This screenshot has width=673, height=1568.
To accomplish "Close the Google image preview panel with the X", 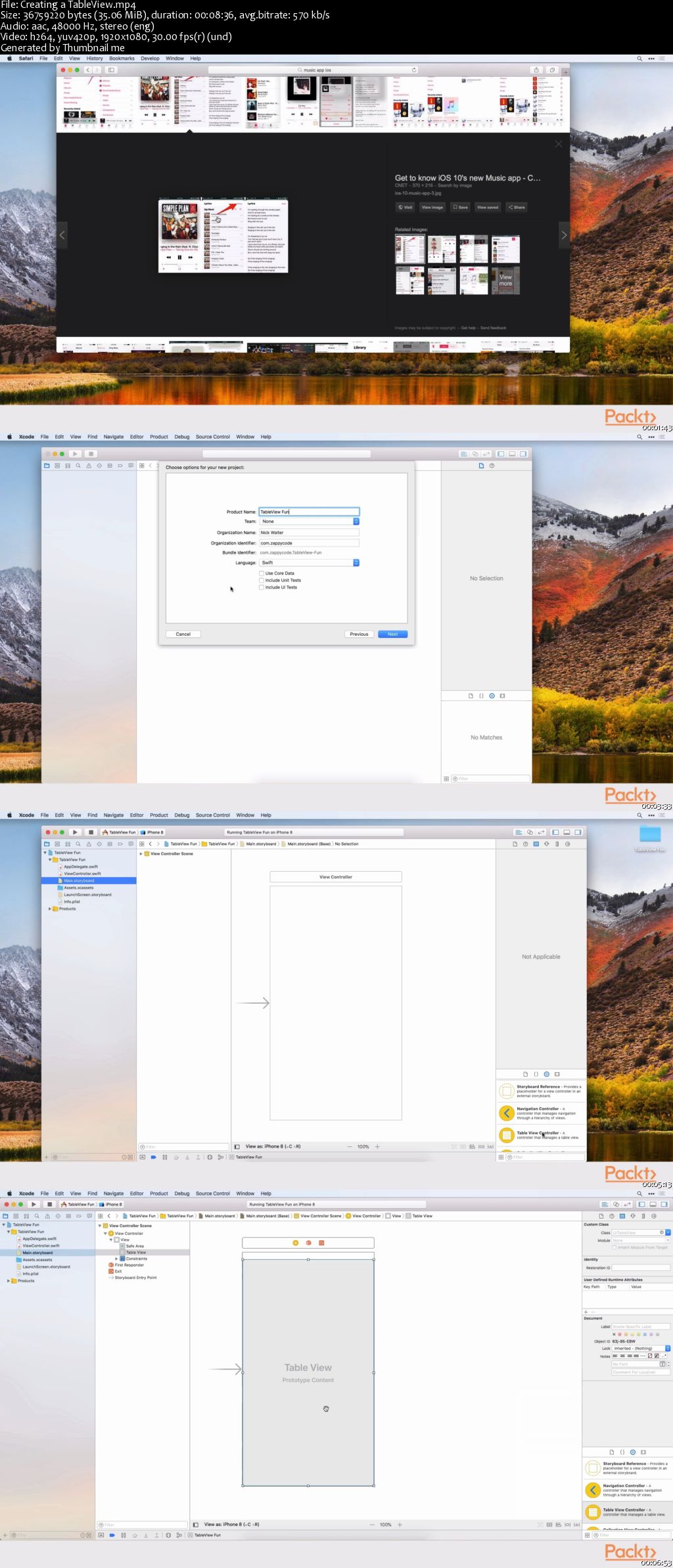I will pyautogui.click(x=558, y=144).
